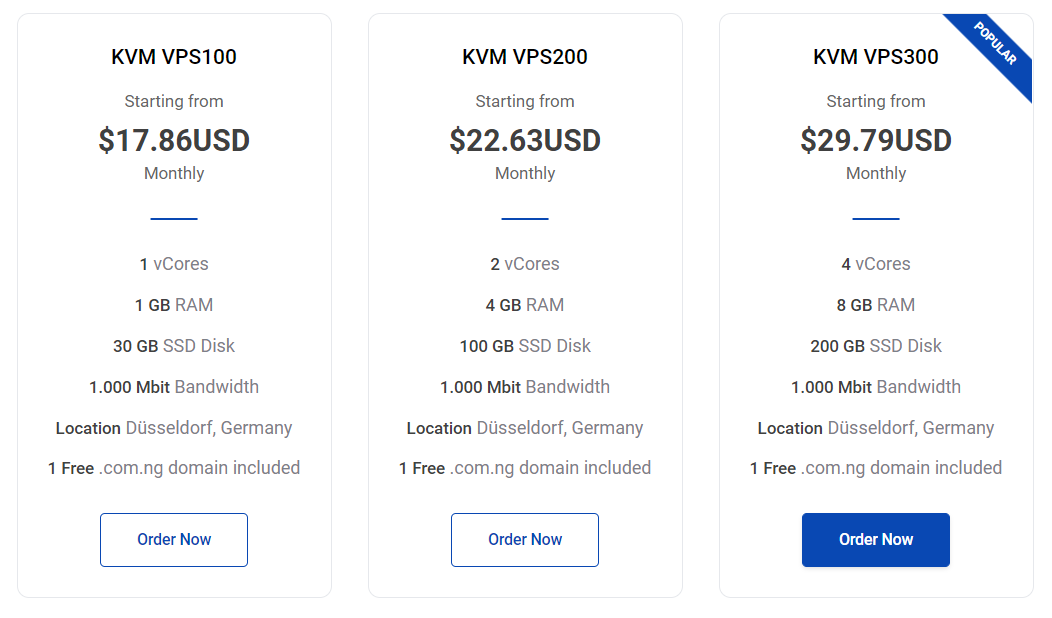This screenshot has width=1052, height=618.
Task: Click the blue divider under VPS200 price
Action: 525,219
